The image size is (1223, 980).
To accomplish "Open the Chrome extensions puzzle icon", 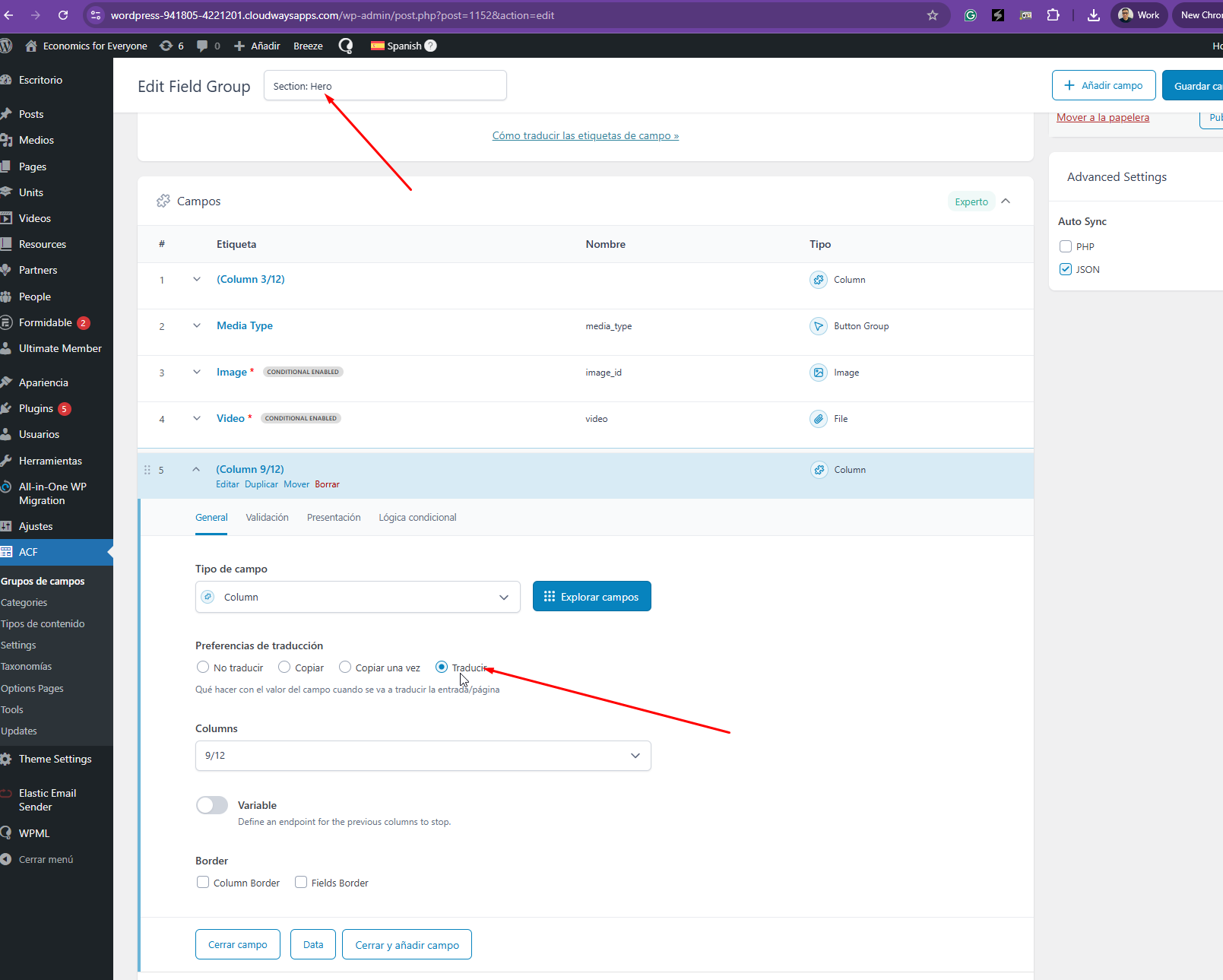I will 1053,15.
